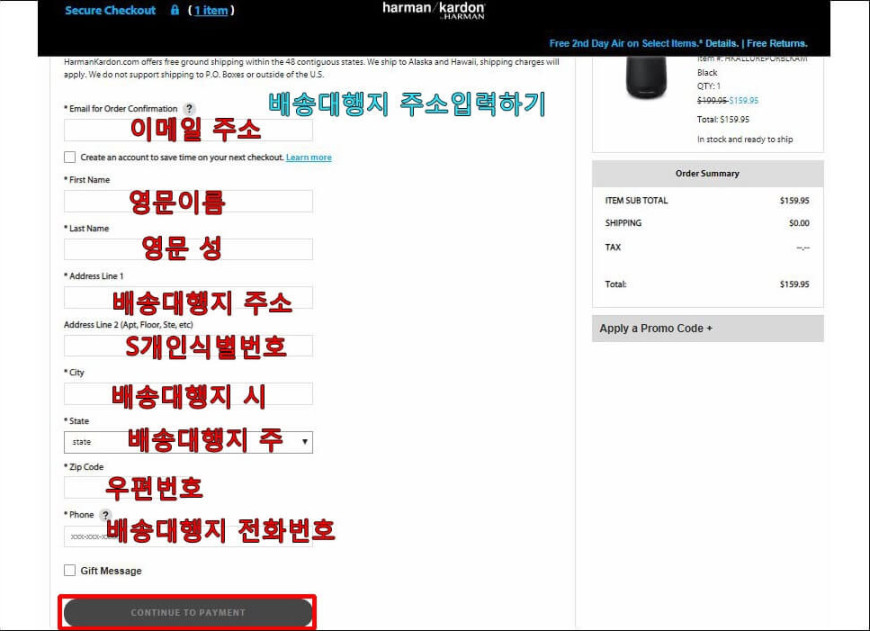Focus the Last Name field
Screen dimensions: 870x631
coord(188,249)
